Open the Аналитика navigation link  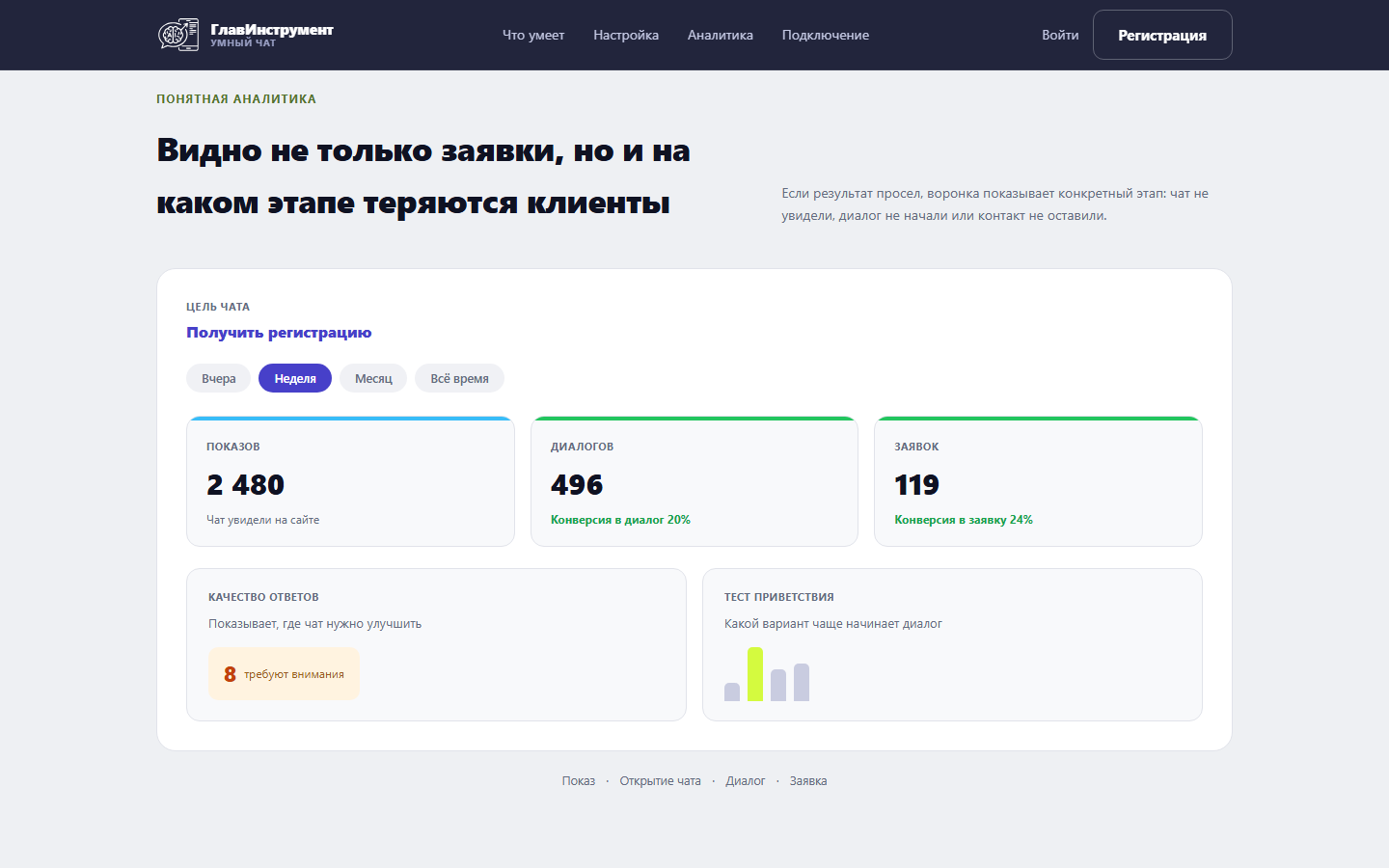(721, 36)
